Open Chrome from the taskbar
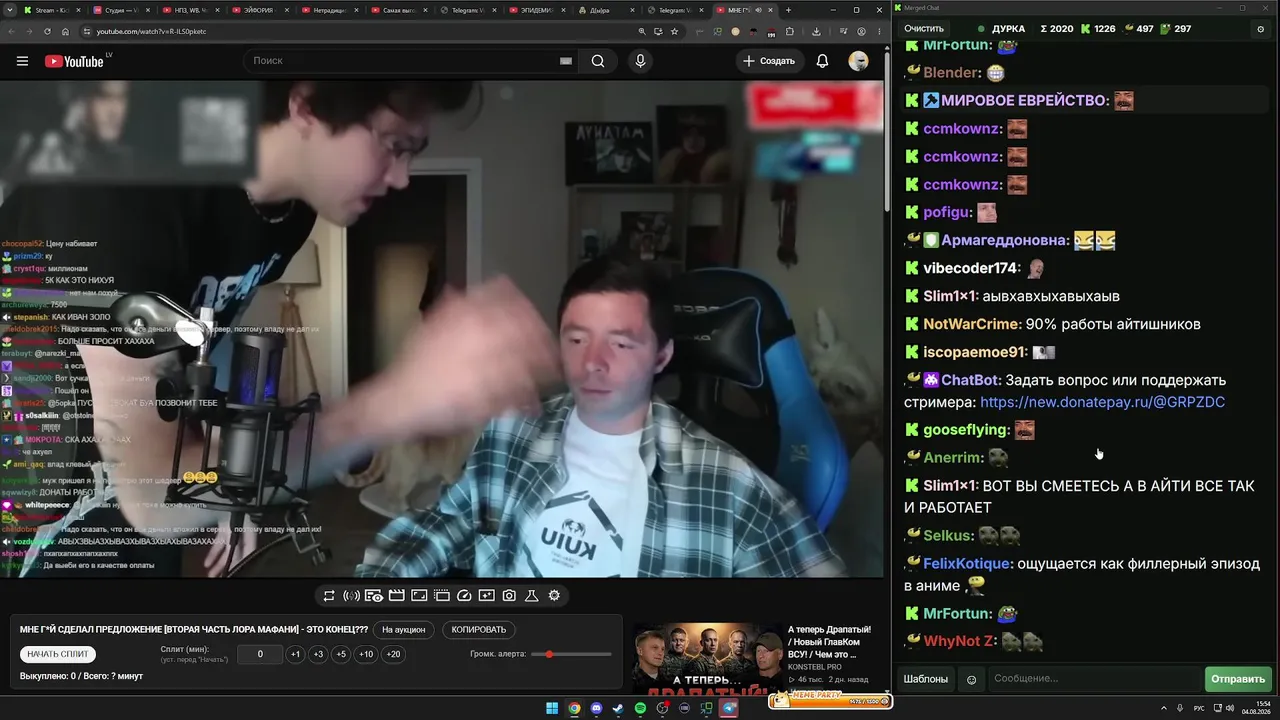 (x=574, y=709)
